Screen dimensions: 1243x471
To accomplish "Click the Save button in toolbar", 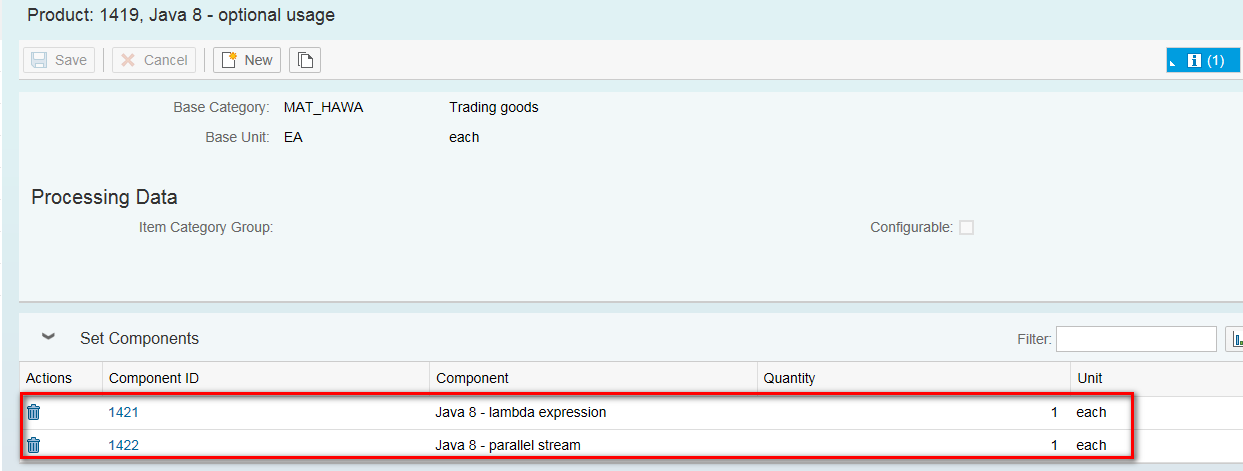I will point(59,60).
